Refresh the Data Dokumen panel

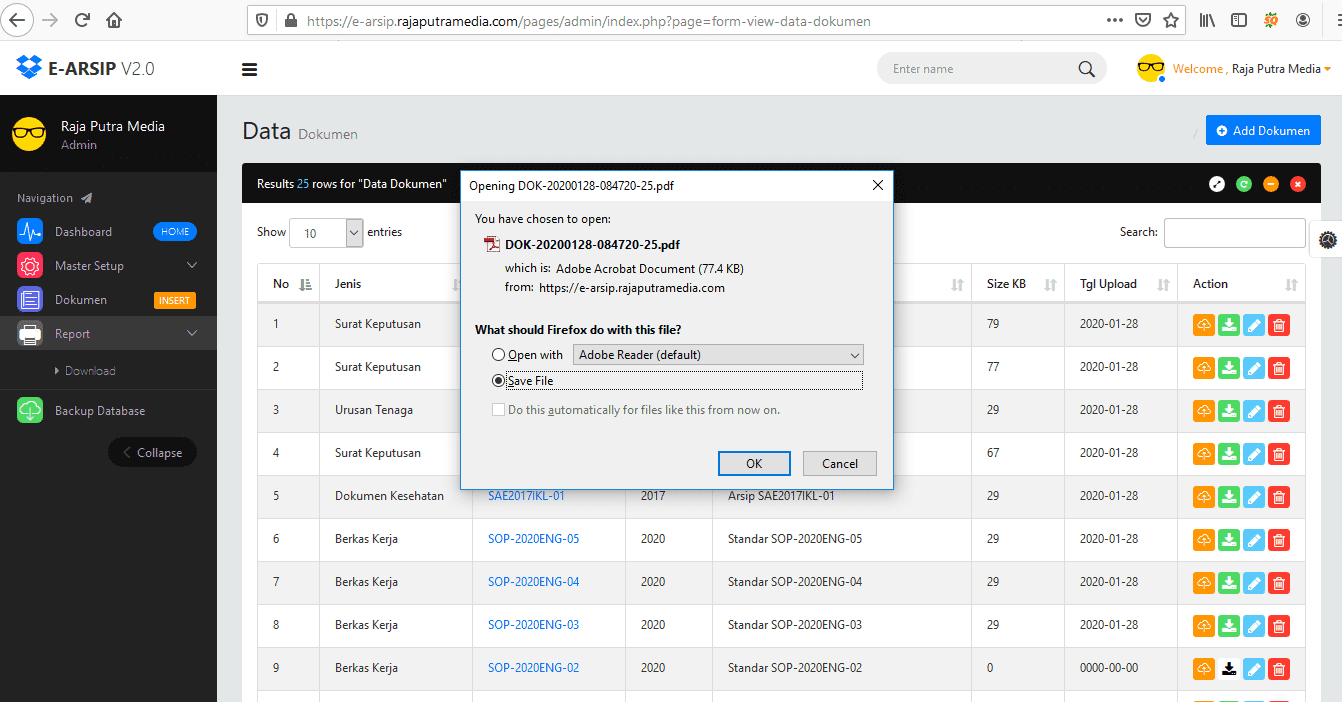pyautogui.click(x=1243, y=184)
